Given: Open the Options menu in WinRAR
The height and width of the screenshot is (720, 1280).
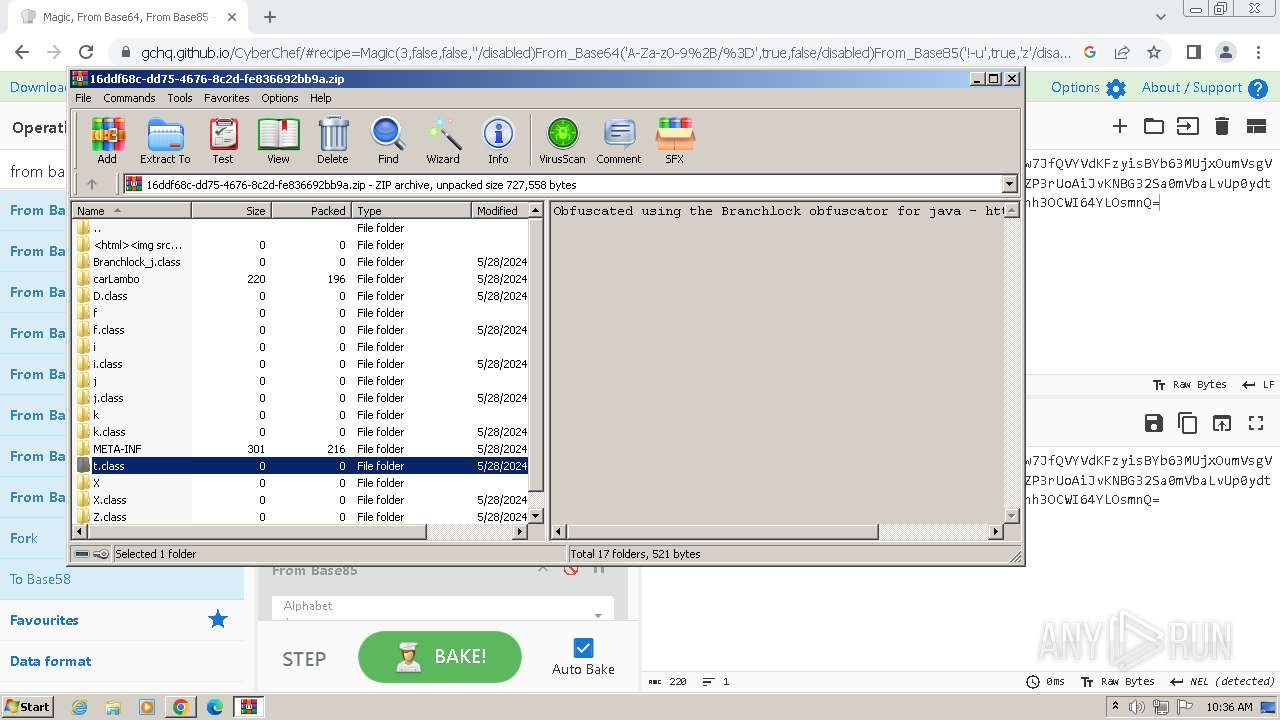Looking at the screenshot, I should tap(280, 98).
